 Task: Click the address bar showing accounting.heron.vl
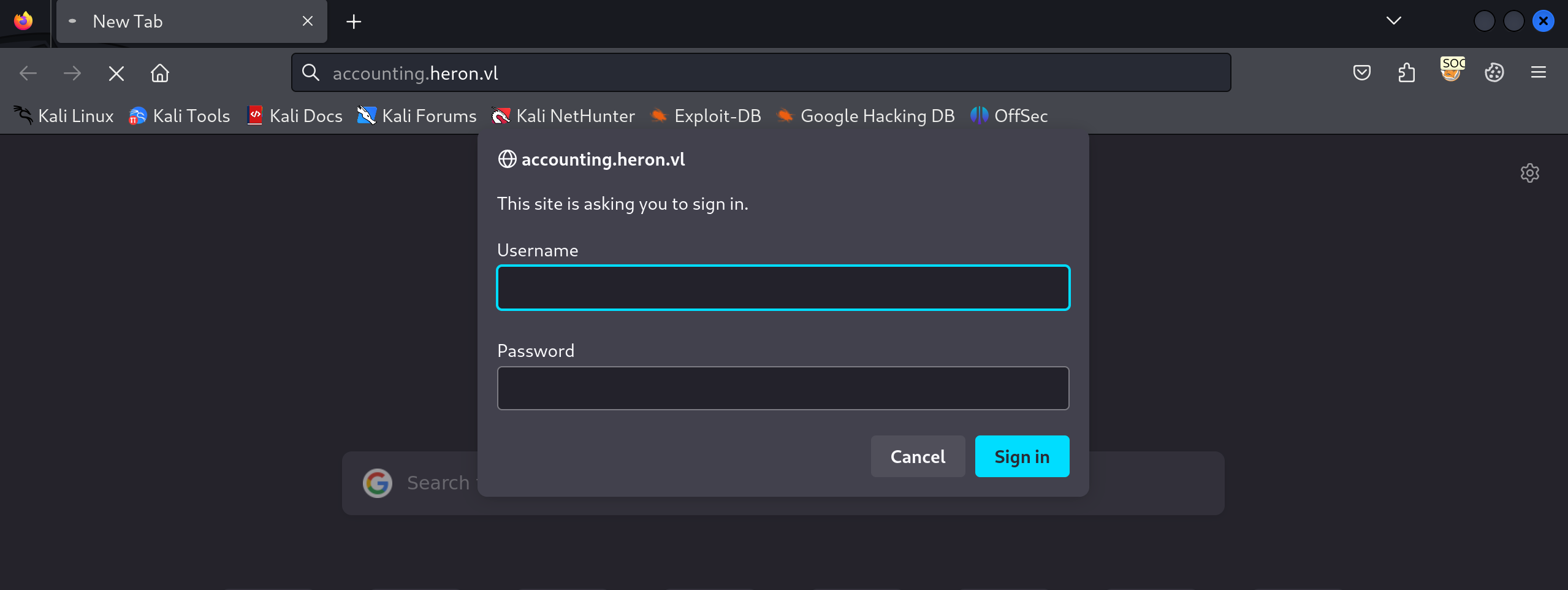pyautogui.click(x=760, y=73)
